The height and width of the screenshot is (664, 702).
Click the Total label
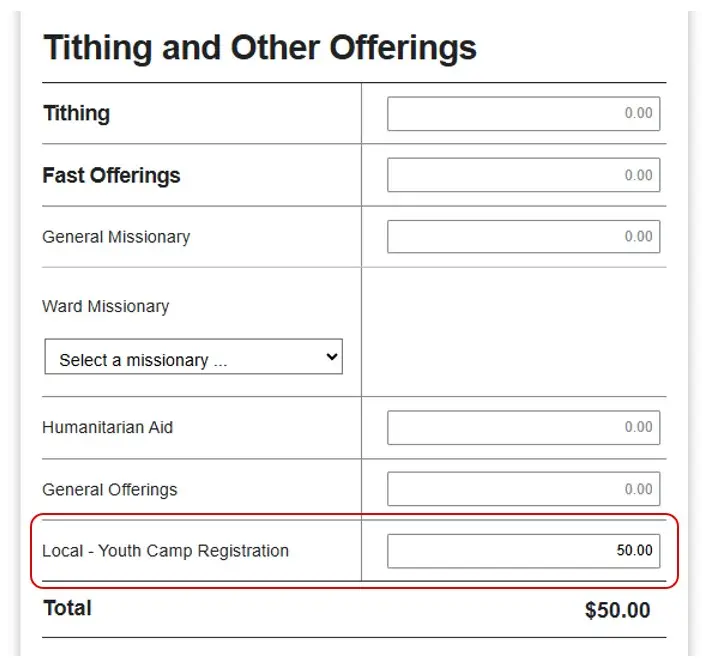click(67, 608)
